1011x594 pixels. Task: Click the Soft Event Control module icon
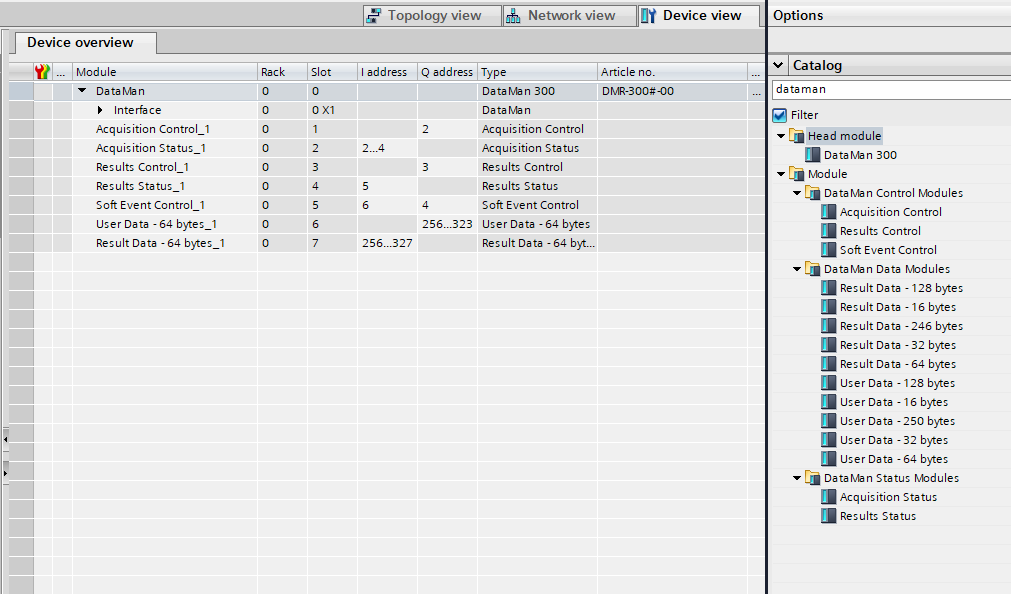828,250
